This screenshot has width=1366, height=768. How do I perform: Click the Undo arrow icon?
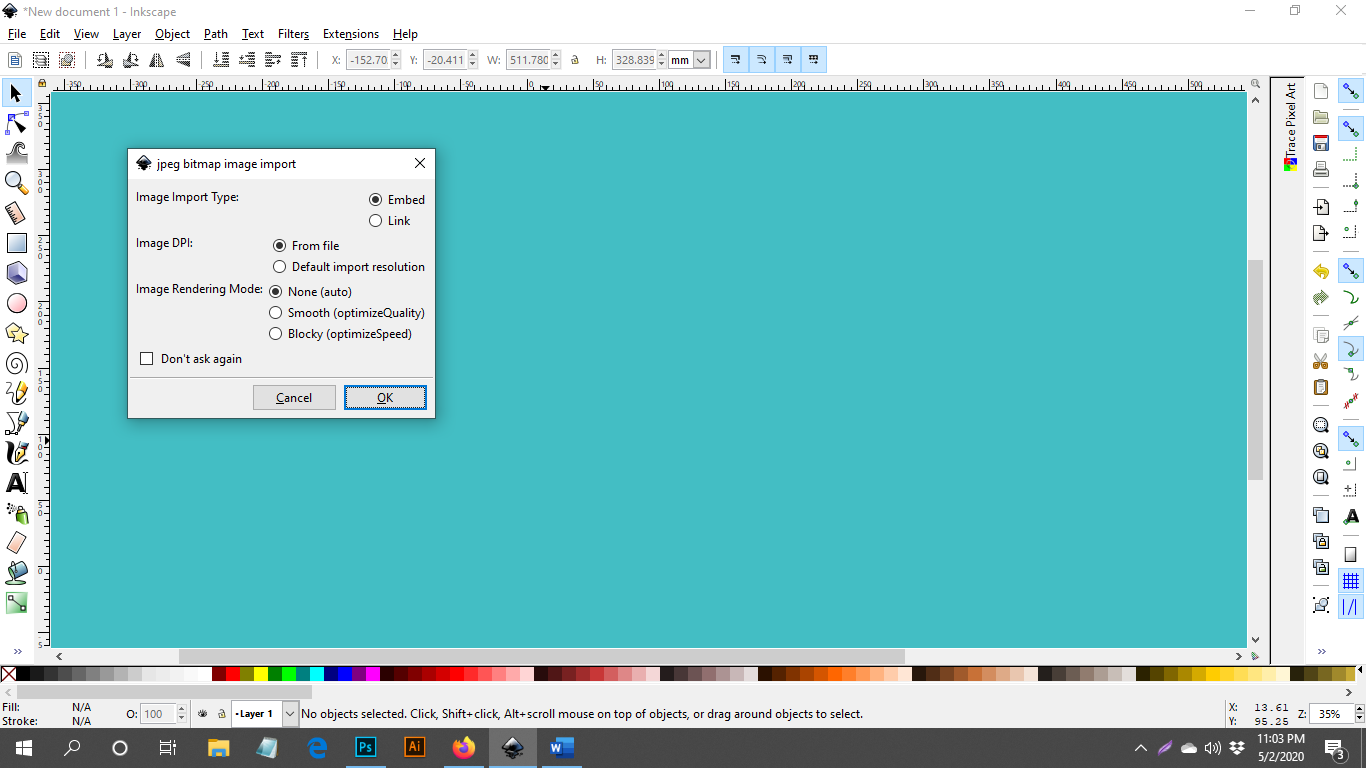(x=1321, y=272)
